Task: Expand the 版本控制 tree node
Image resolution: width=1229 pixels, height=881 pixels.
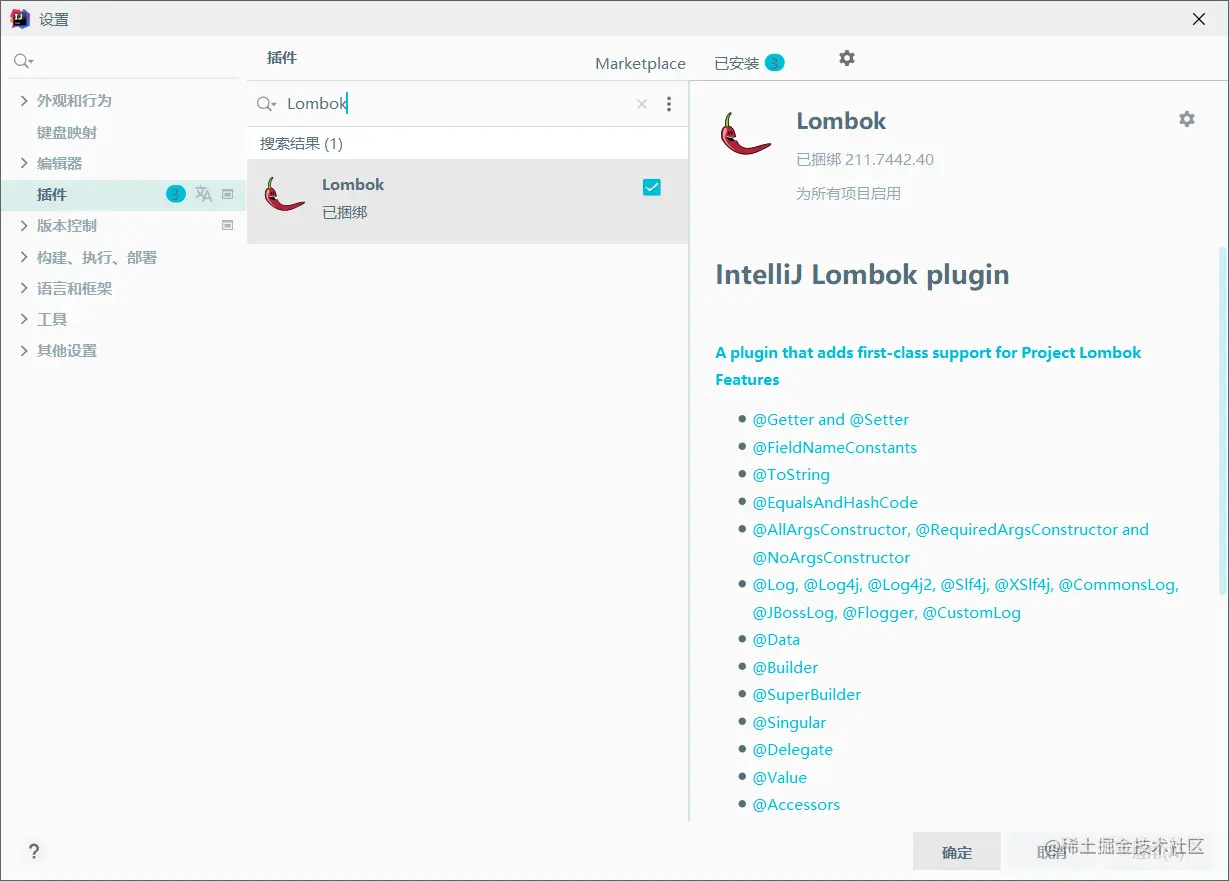Action: tap(24, 225)
